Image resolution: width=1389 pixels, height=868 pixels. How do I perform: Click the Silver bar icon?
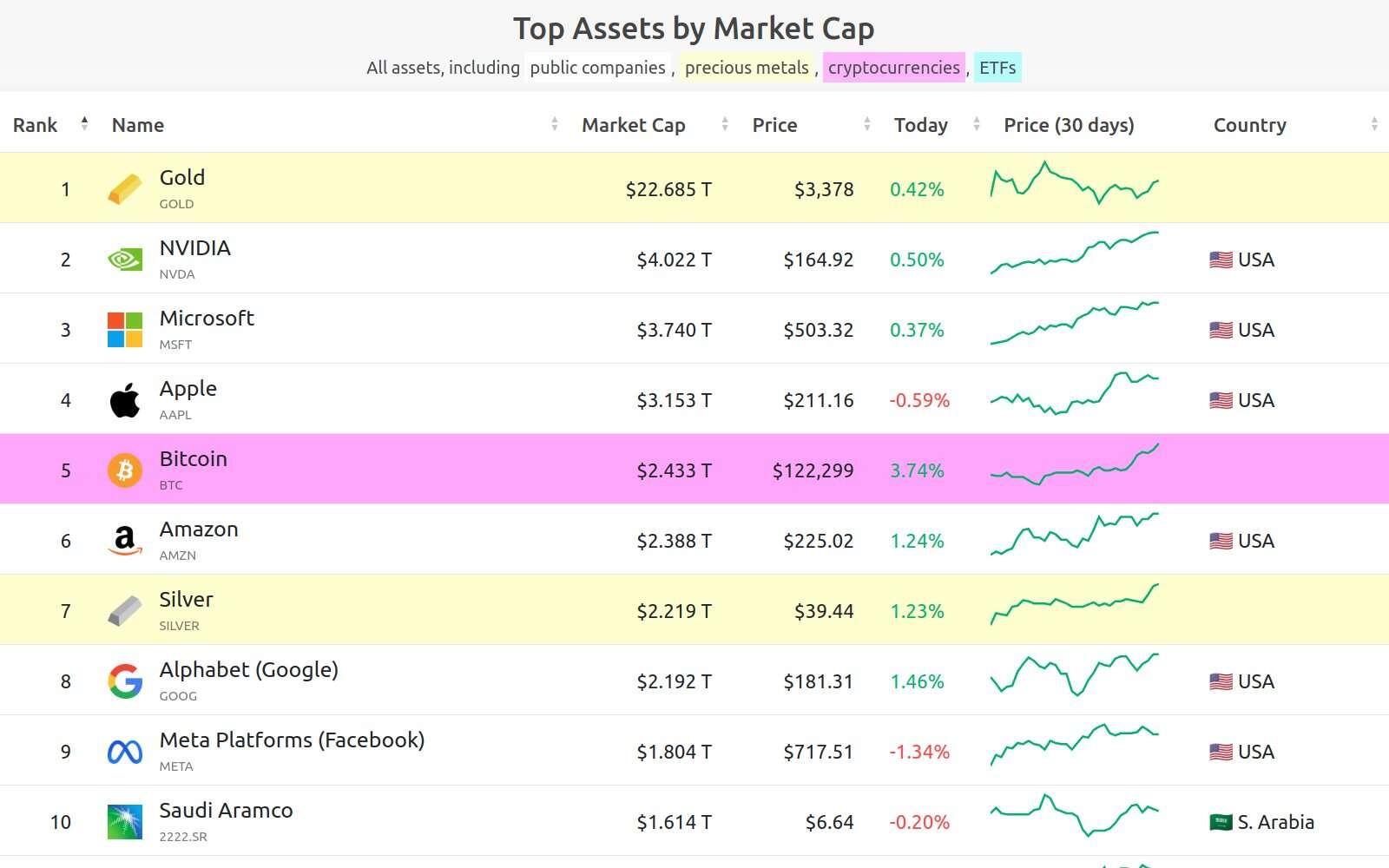click(x=125, y=611)
